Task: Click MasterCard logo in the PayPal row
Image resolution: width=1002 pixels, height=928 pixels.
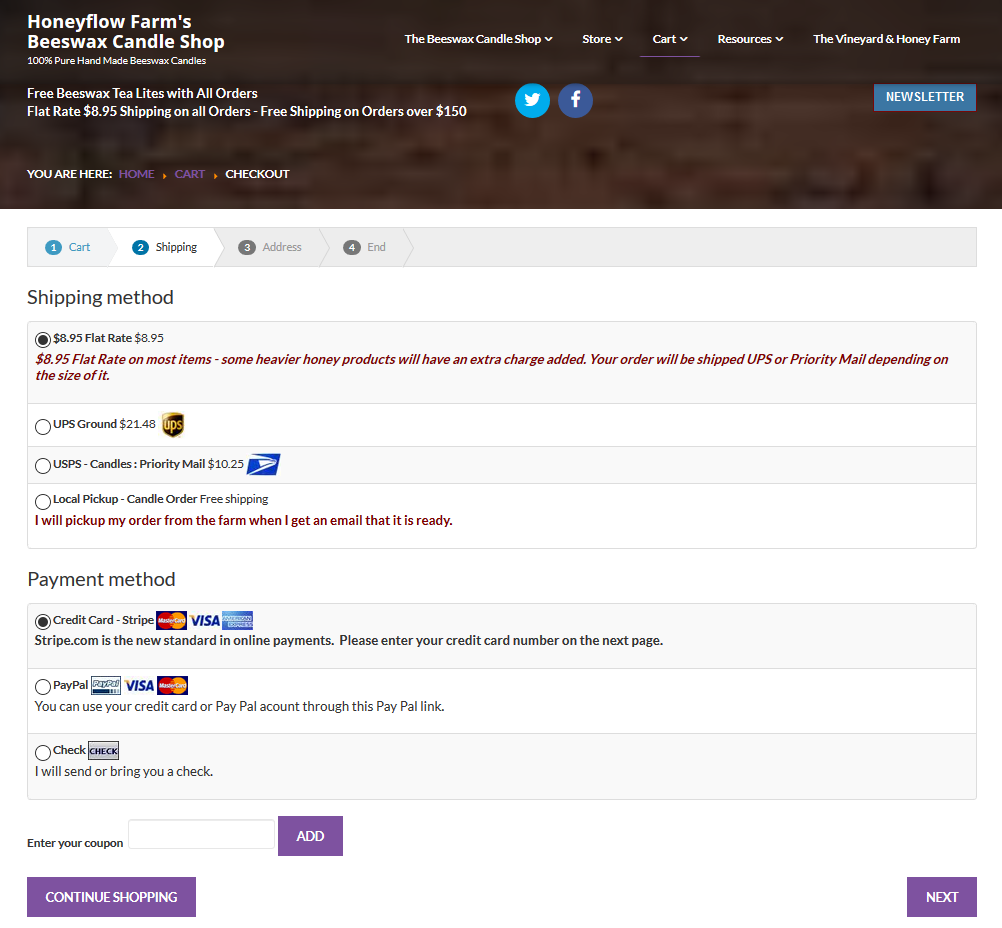Action: (173, 686)
